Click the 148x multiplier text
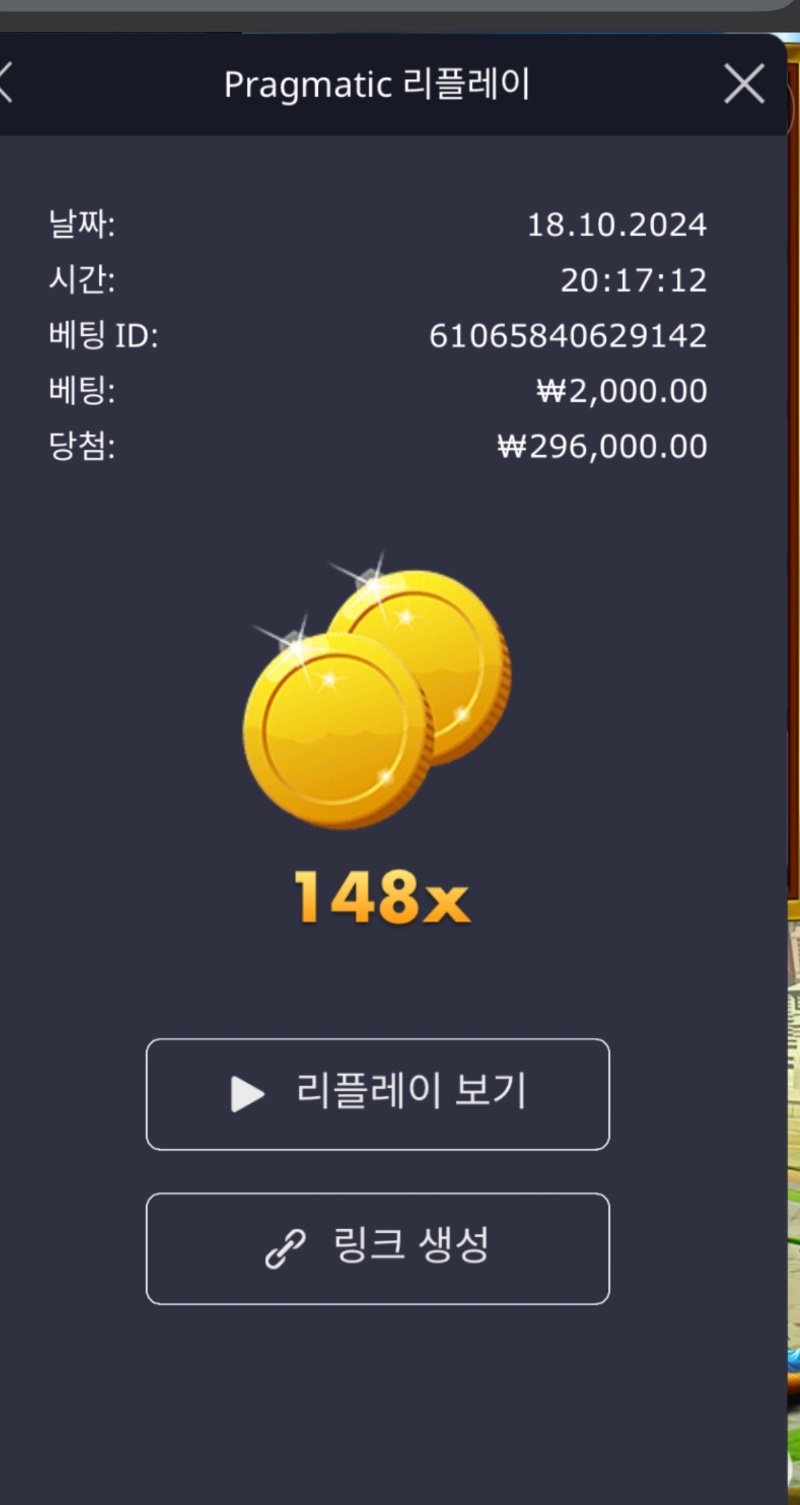The image size is (800, 1505). [381, 897]
